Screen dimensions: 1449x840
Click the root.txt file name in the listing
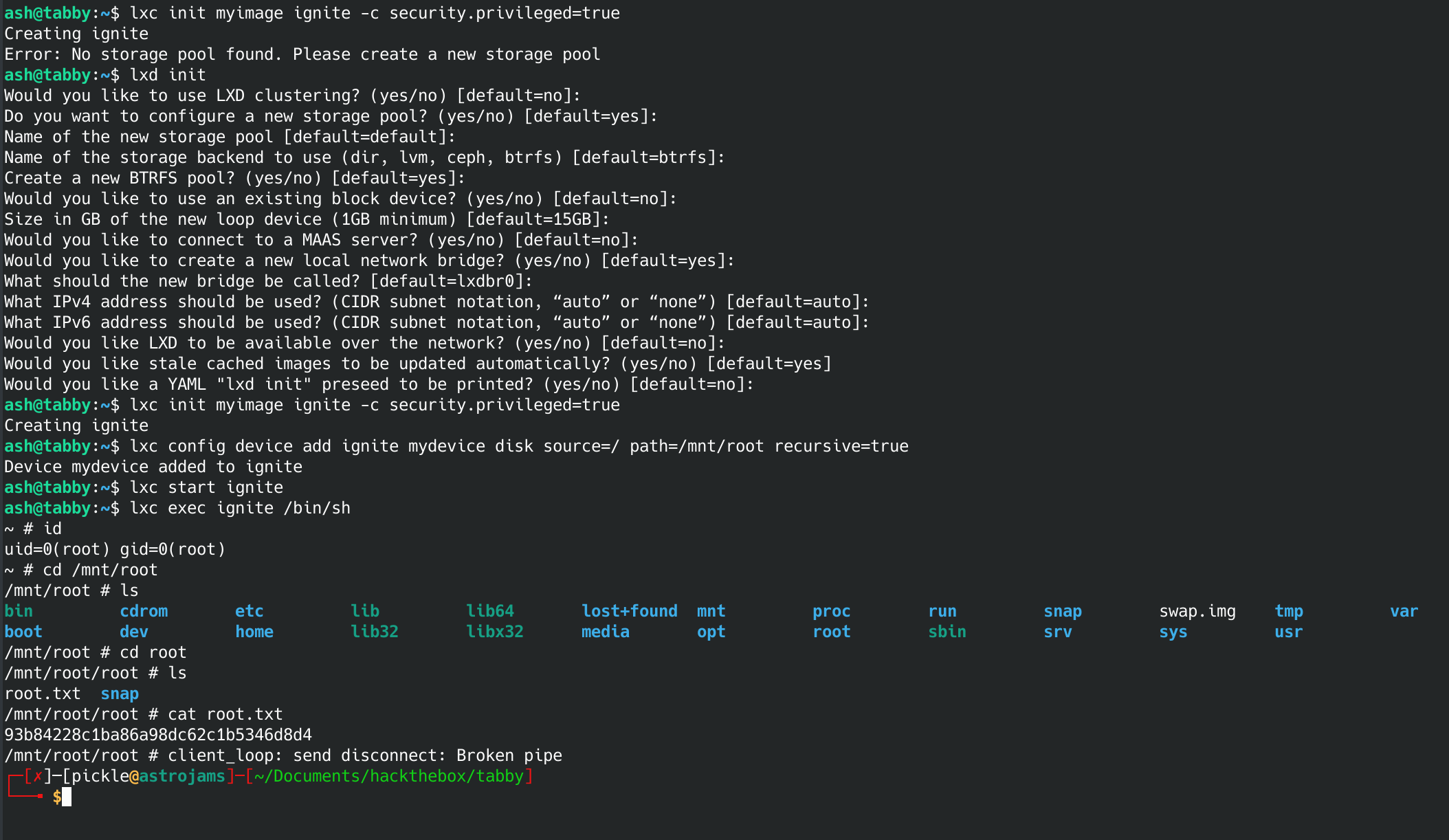coord(42,694)
